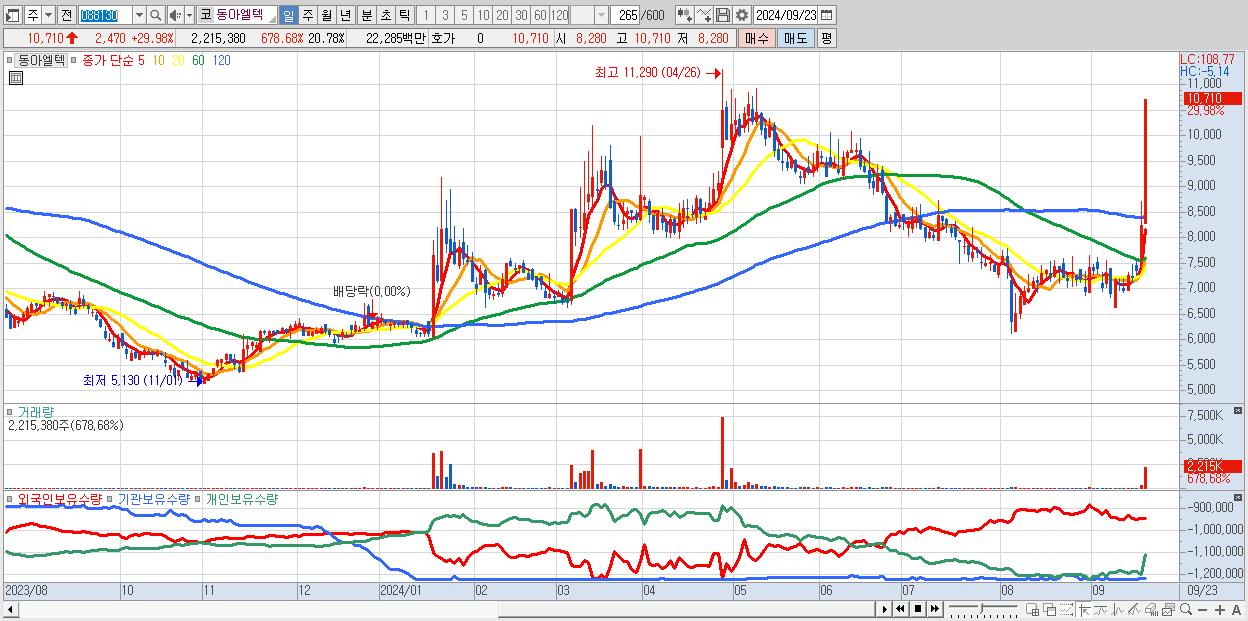This screenshot has width=1248, height=621.
Task: Select the 년 yearly period button
Action: coord(345,15)
